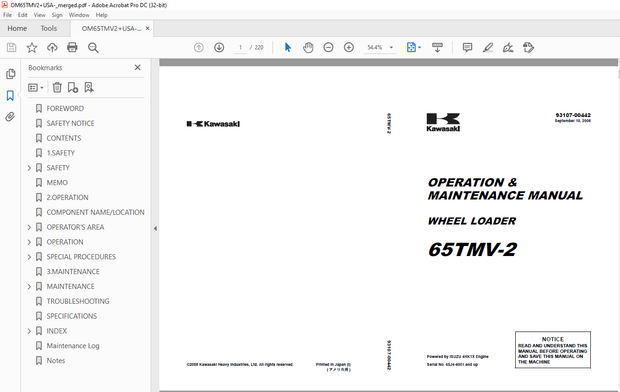Open the Notes bookmark
Image resolution: width=620 pixels, height=392 pixels.
[55, 361]
